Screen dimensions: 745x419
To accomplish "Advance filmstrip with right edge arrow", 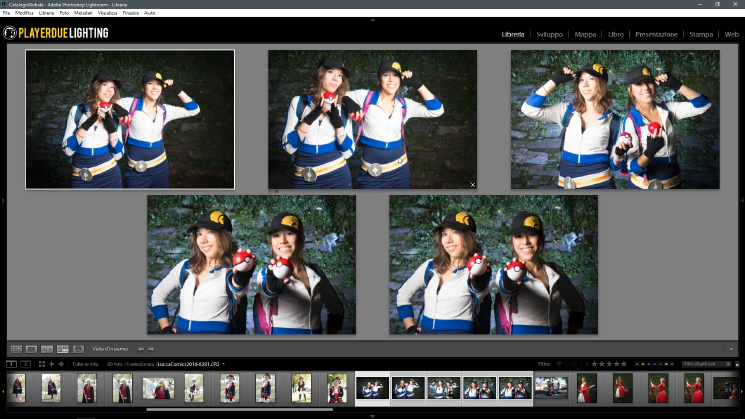I will (742, 392).
